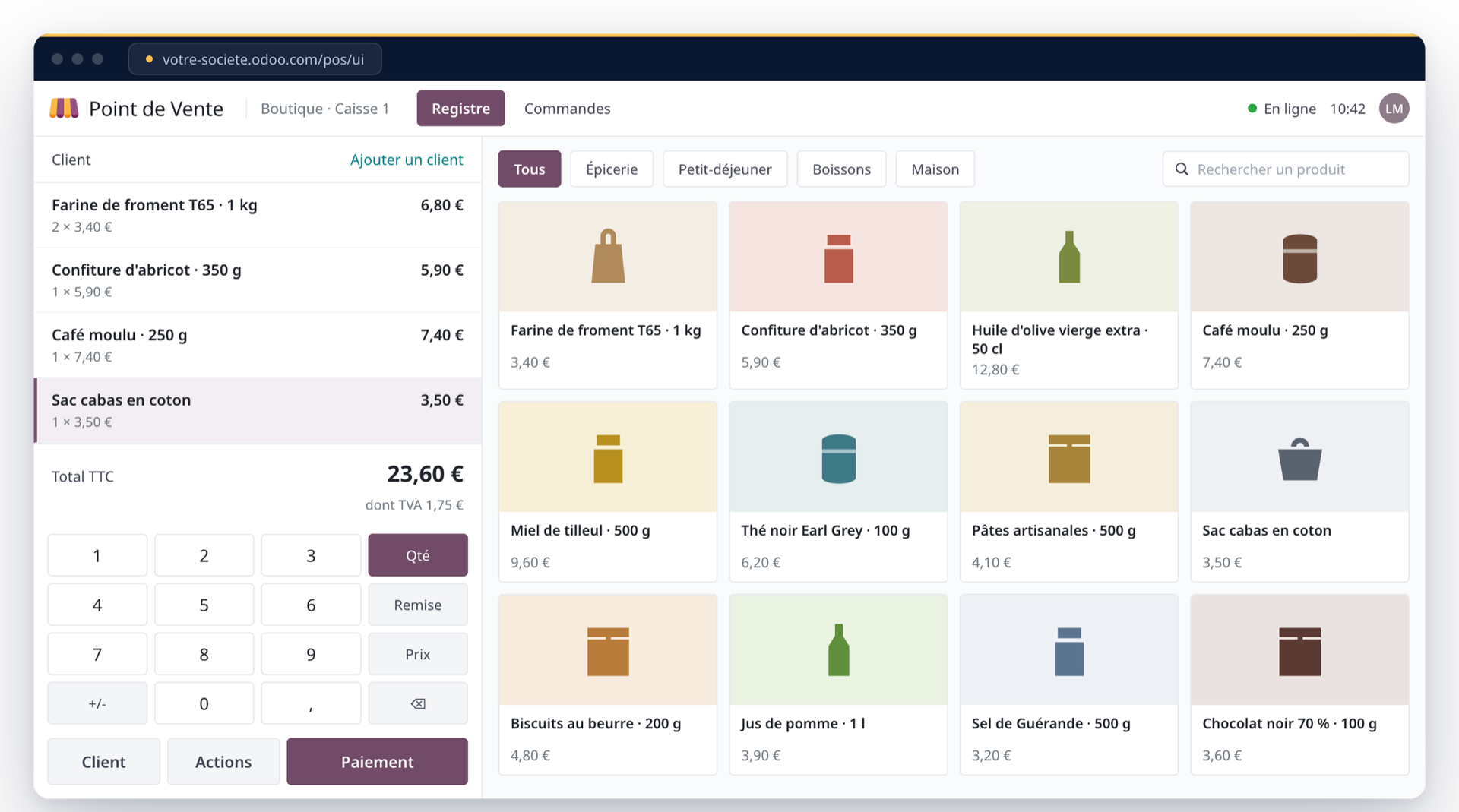
Task: Click the magnifier icon in product search
Action: [1182, 169]
